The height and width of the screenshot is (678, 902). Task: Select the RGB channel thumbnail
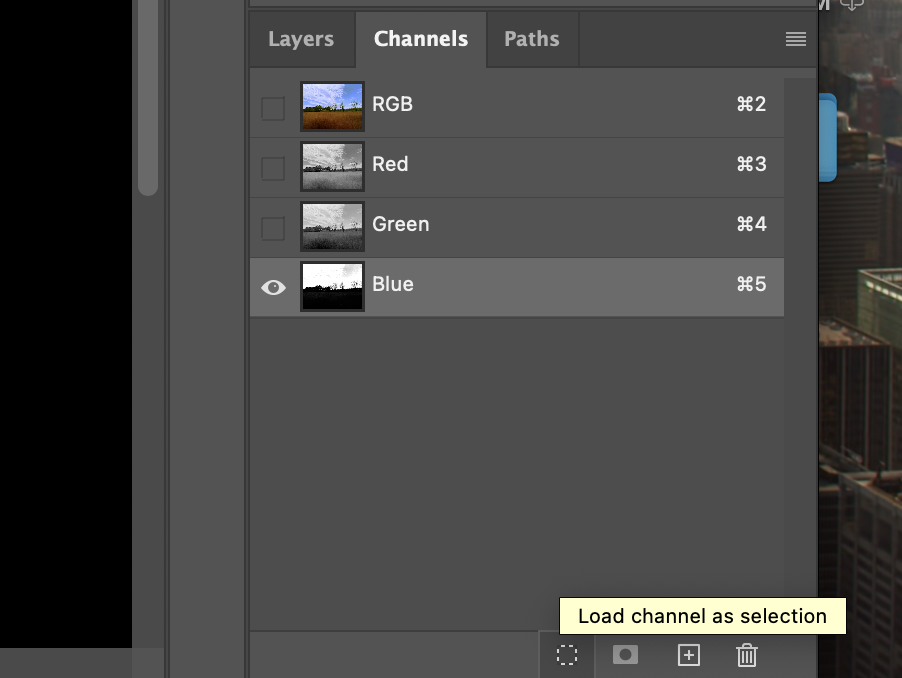332,106
